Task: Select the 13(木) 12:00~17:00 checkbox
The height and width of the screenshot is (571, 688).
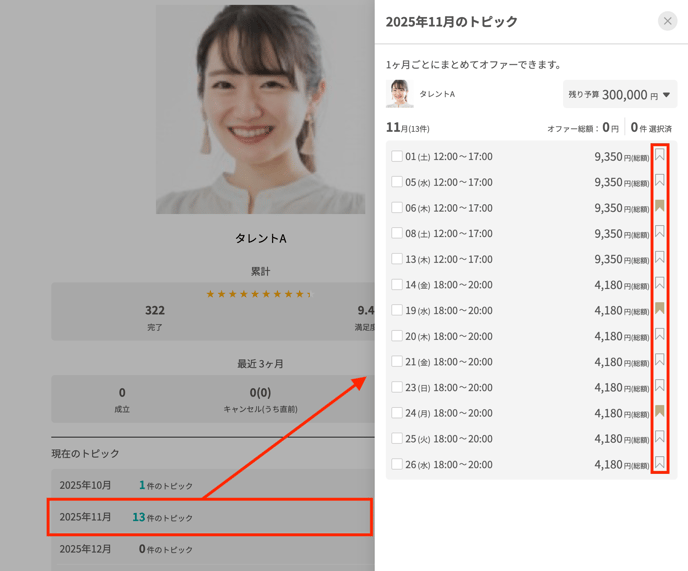Action: pos(397,259)
